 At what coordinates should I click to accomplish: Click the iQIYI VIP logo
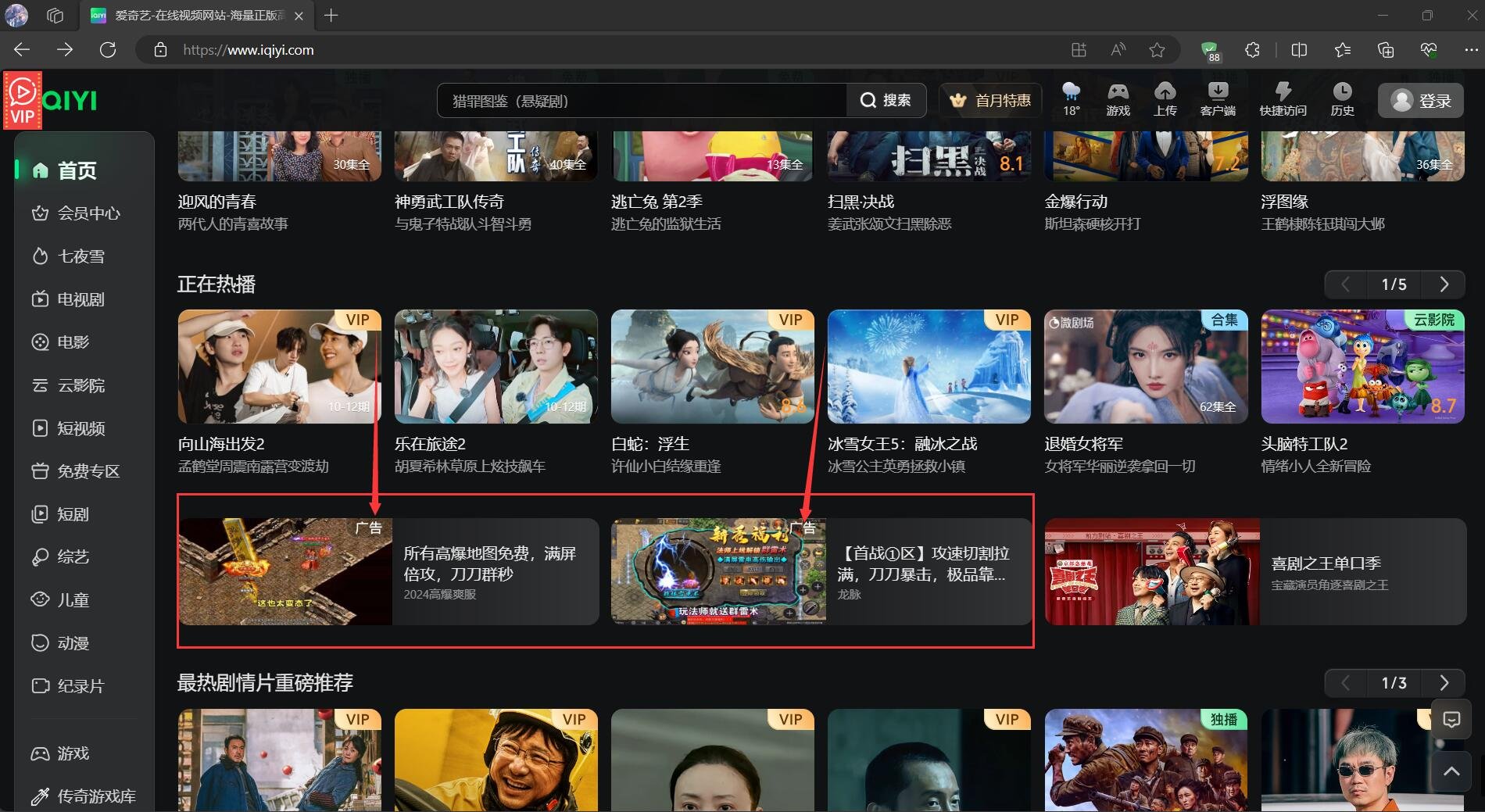click(x=23, y=100)
